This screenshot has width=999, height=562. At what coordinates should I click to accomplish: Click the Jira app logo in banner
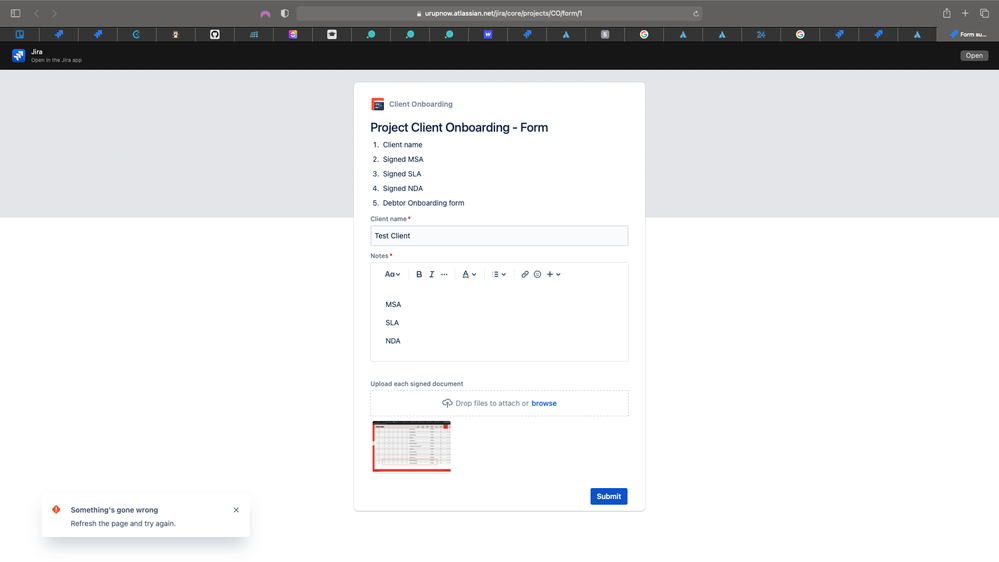pyautogui.click(x=18, y=55)
